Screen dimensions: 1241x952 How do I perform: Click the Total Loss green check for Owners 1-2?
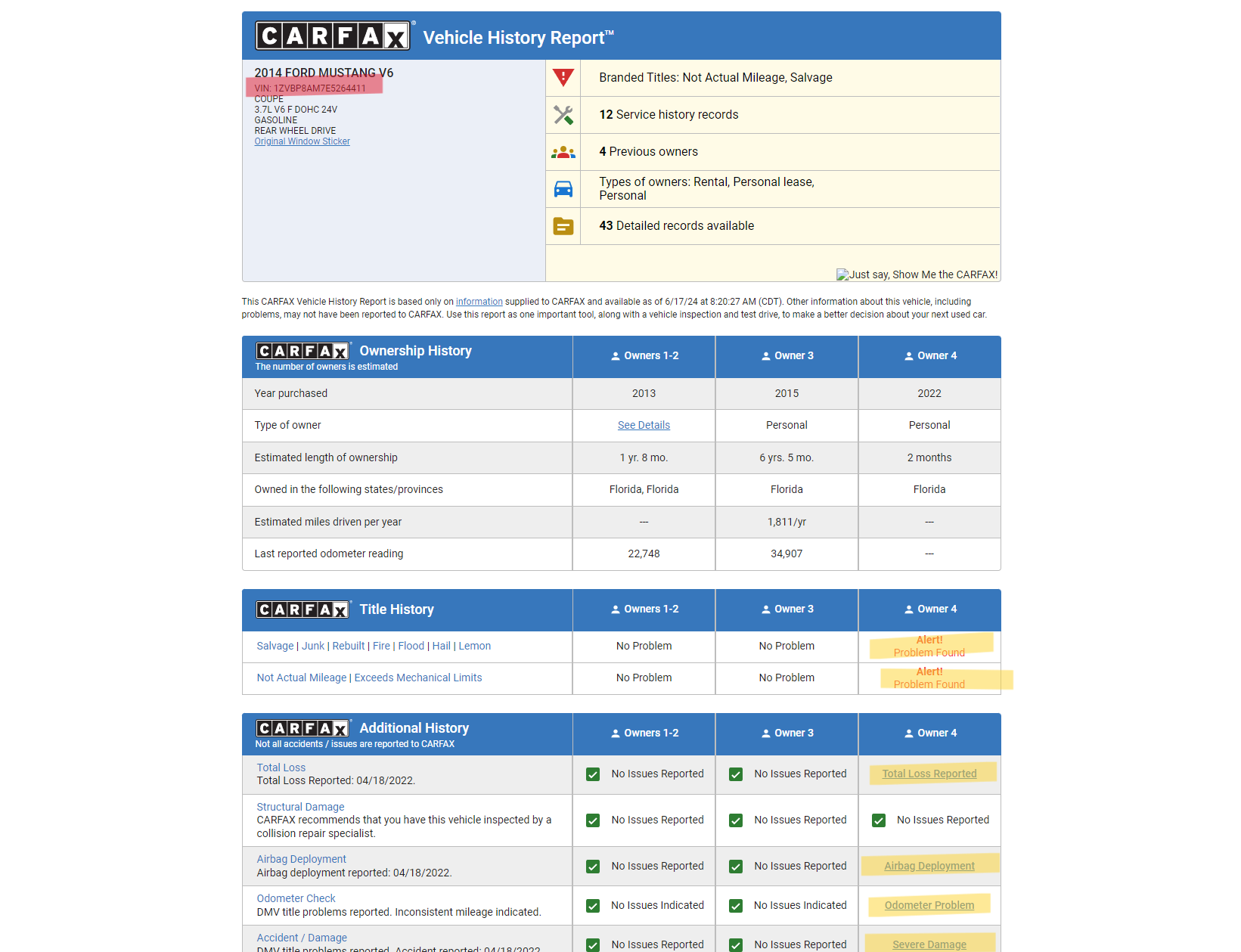(x=593, y=774)
